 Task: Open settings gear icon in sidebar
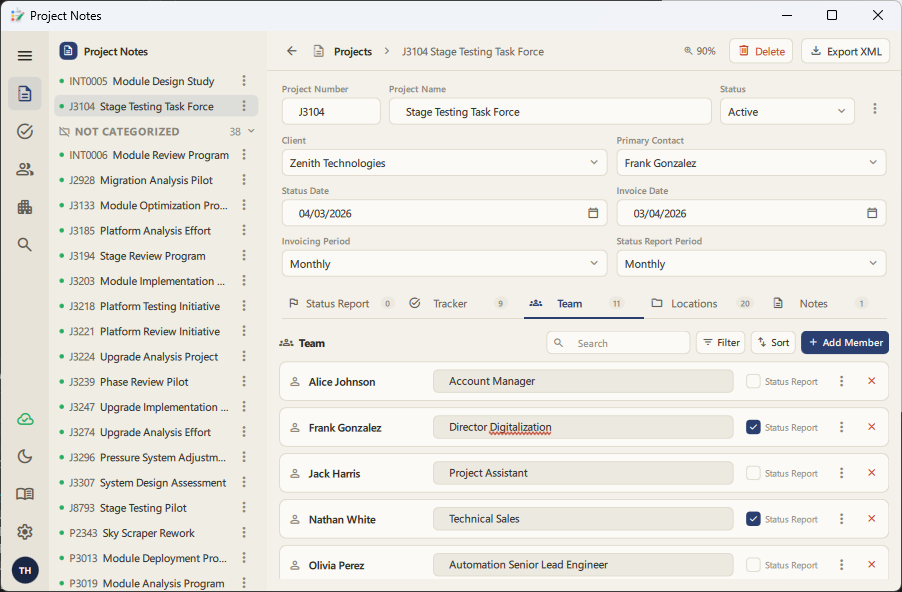25,532
